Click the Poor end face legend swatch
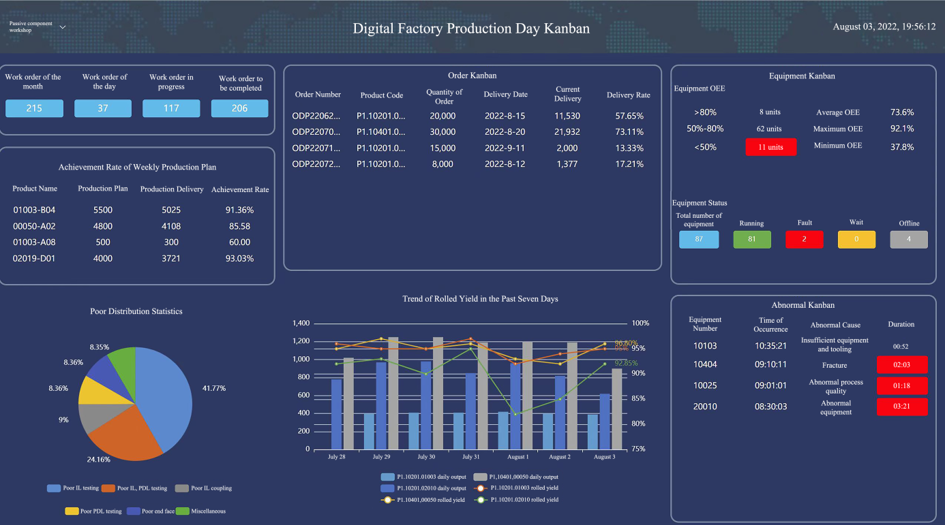The image size is (945, 525). click(x=132, y=511)
